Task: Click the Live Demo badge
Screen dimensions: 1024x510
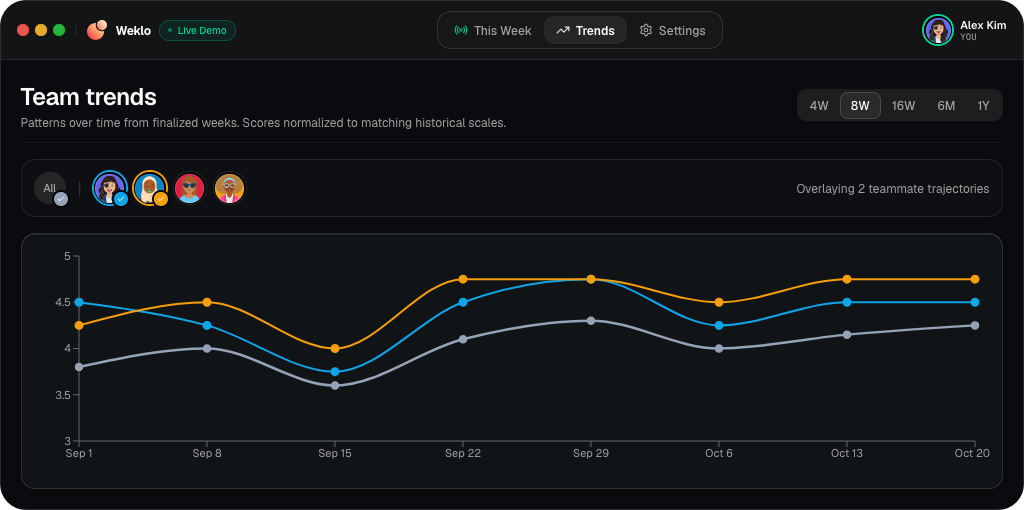Action: (197, 31)
